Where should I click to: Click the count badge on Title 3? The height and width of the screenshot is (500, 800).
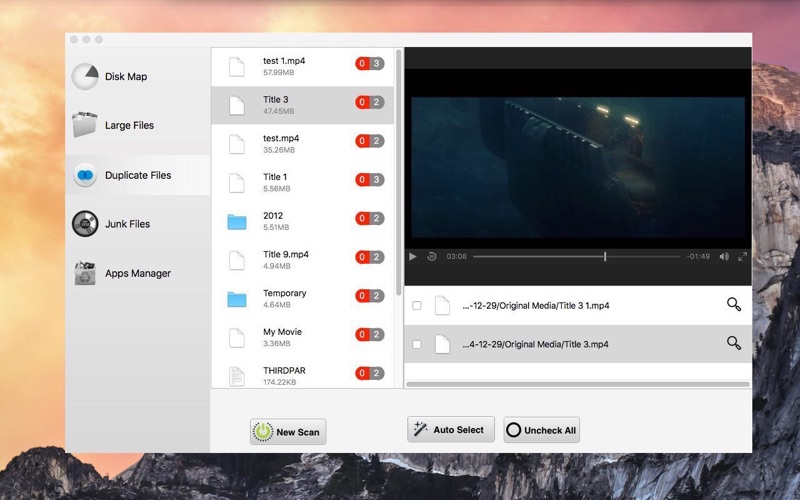click(x=370, y=103)
